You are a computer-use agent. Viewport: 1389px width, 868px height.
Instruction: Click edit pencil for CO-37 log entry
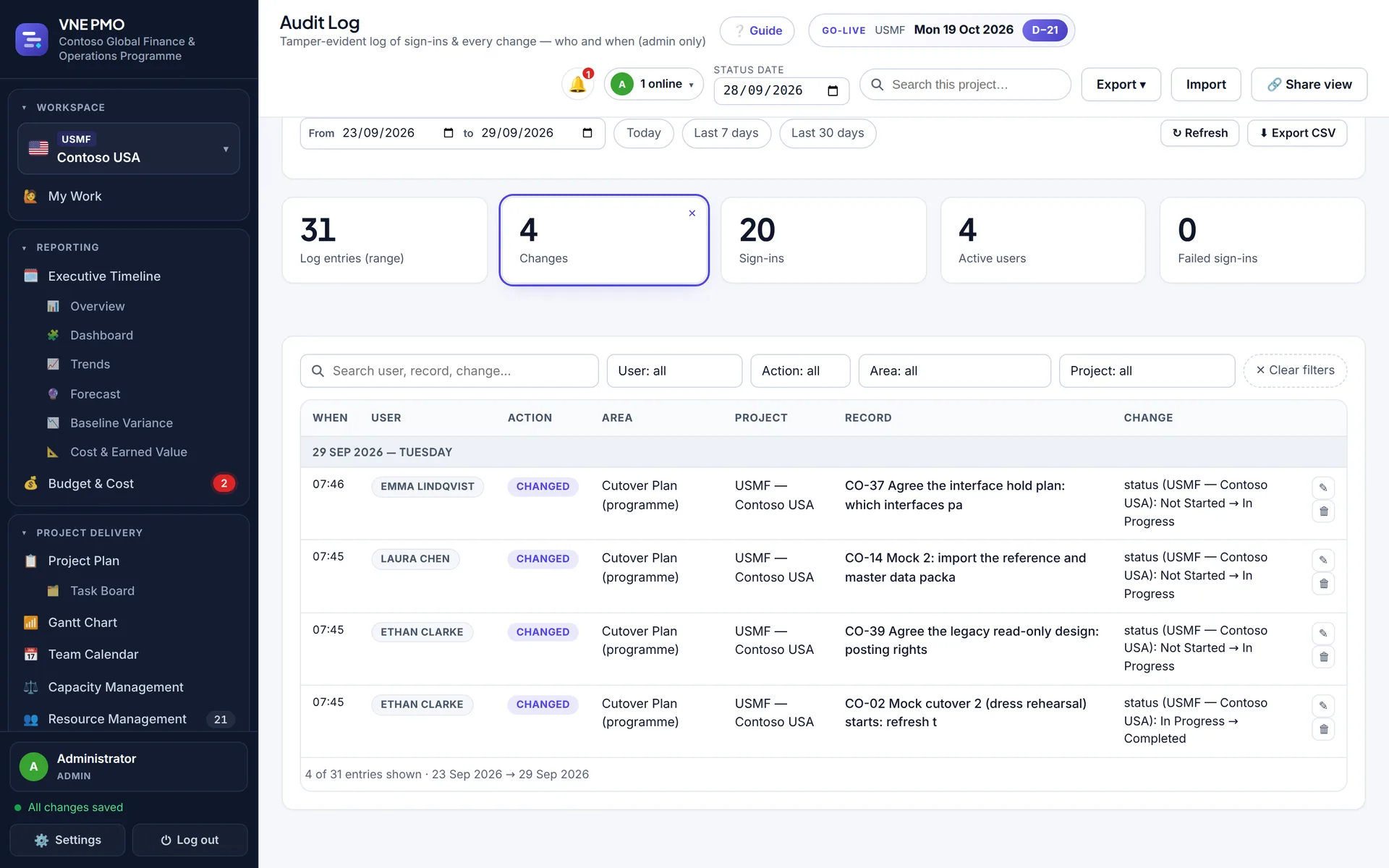pos(1323,488)
